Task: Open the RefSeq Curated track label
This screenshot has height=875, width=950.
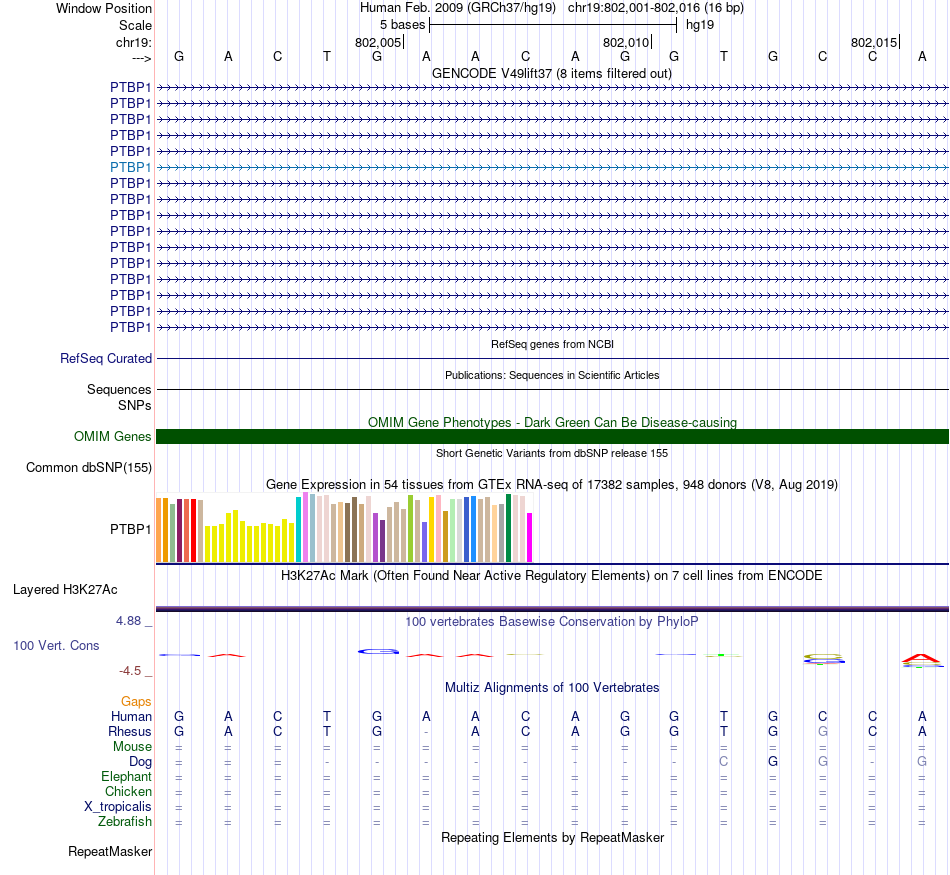Action: coord(105,358)
